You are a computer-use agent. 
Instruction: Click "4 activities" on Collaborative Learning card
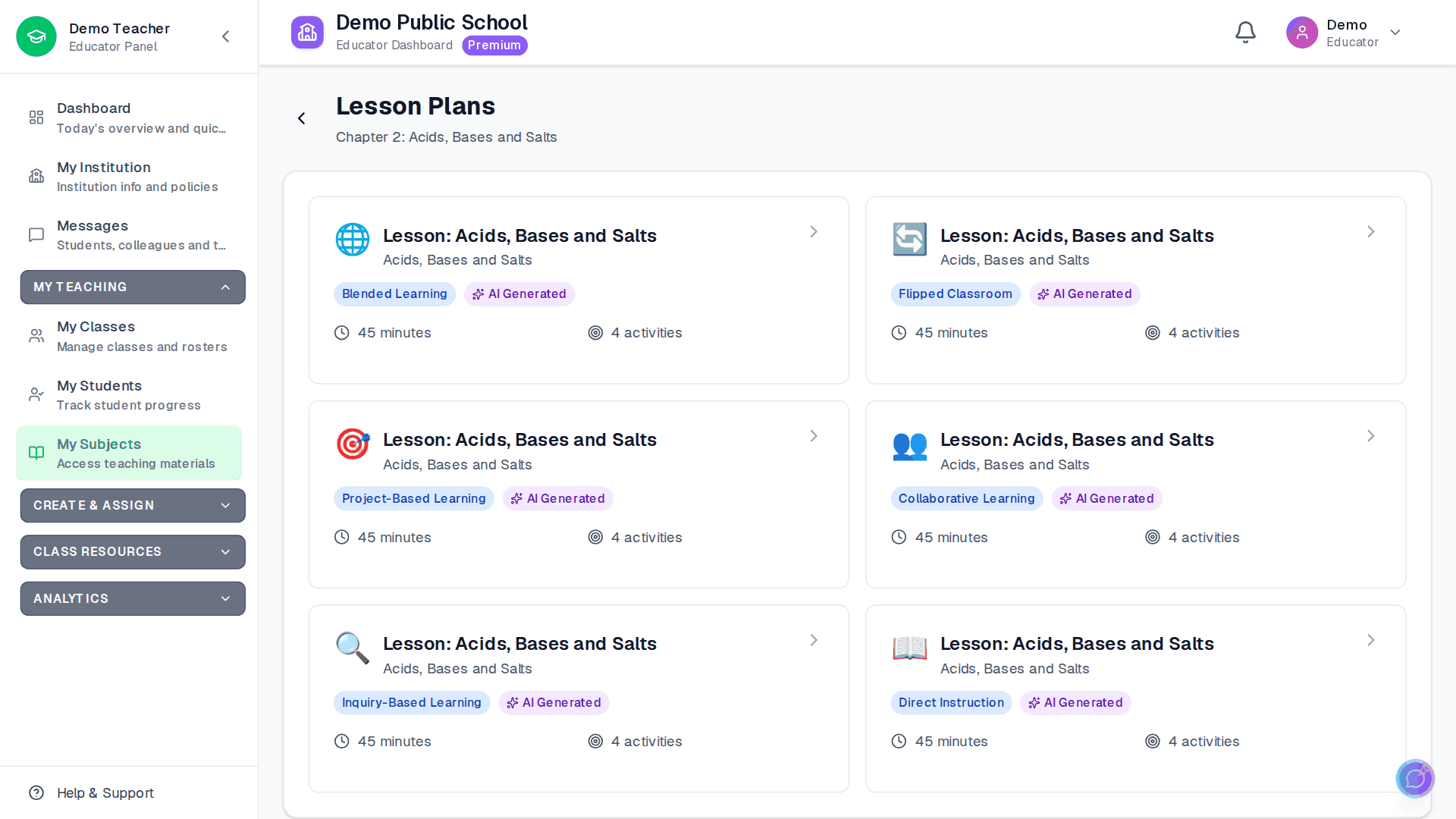click(1203, 538)
